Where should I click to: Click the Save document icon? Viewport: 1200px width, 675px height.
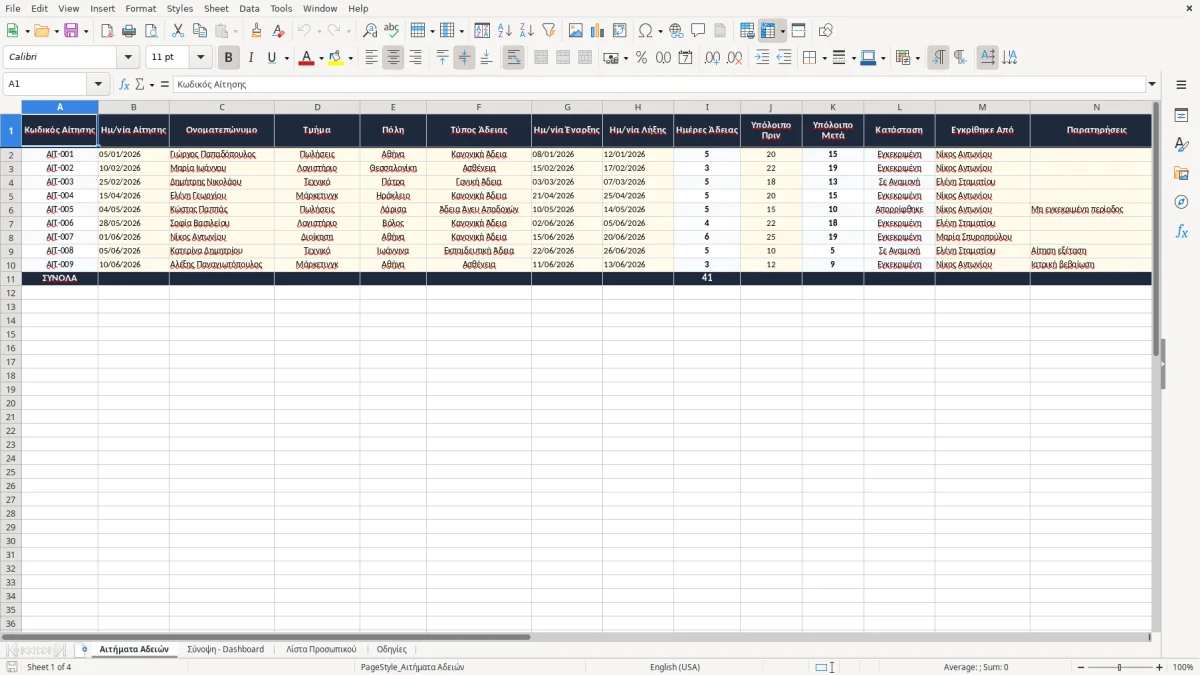click(x=71, y=31)
